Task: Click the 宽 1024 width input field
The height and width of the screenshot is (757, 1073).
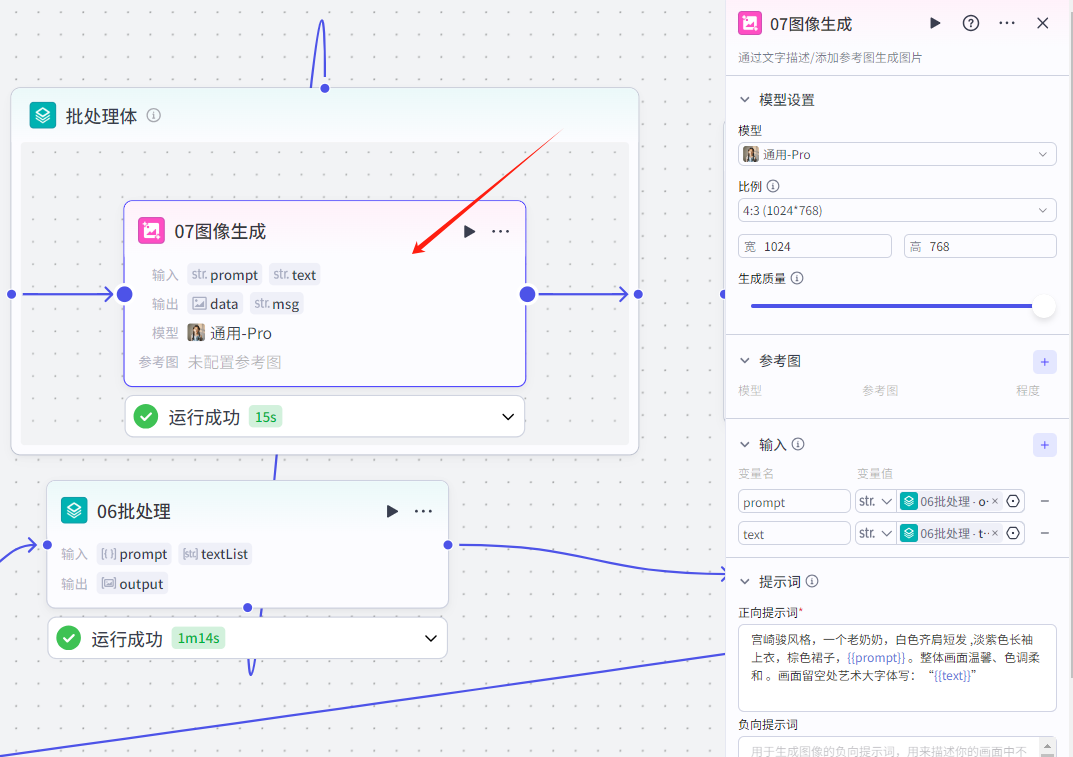Action: (814, 245)
